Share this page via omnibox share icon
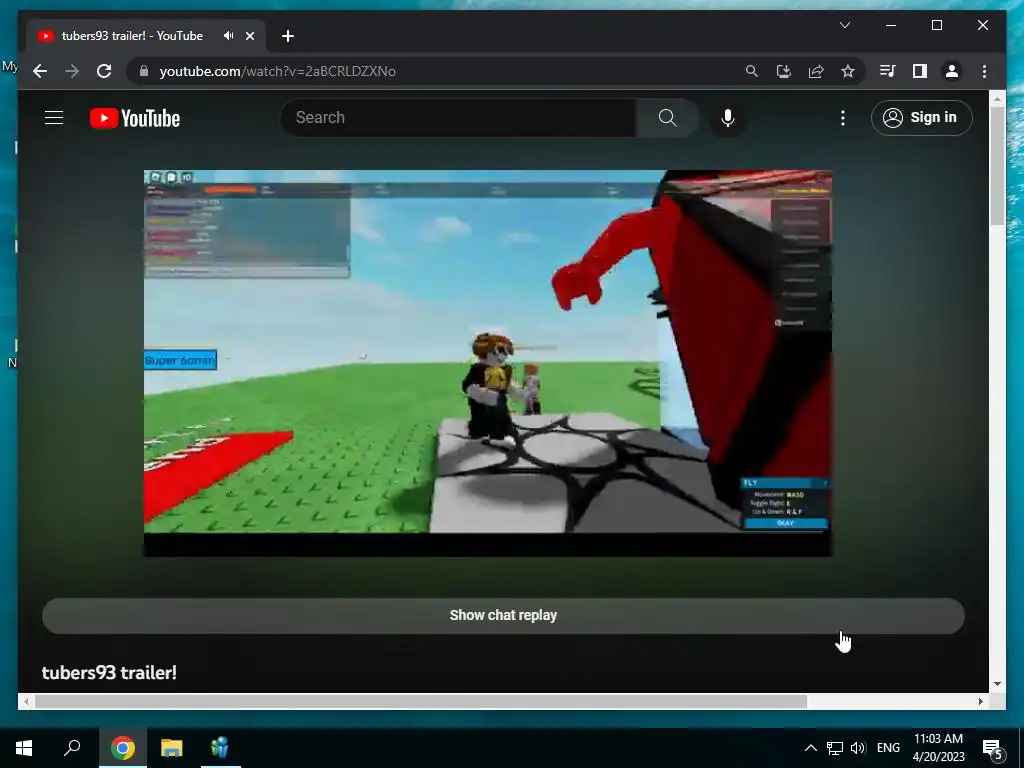 [816, 71]
